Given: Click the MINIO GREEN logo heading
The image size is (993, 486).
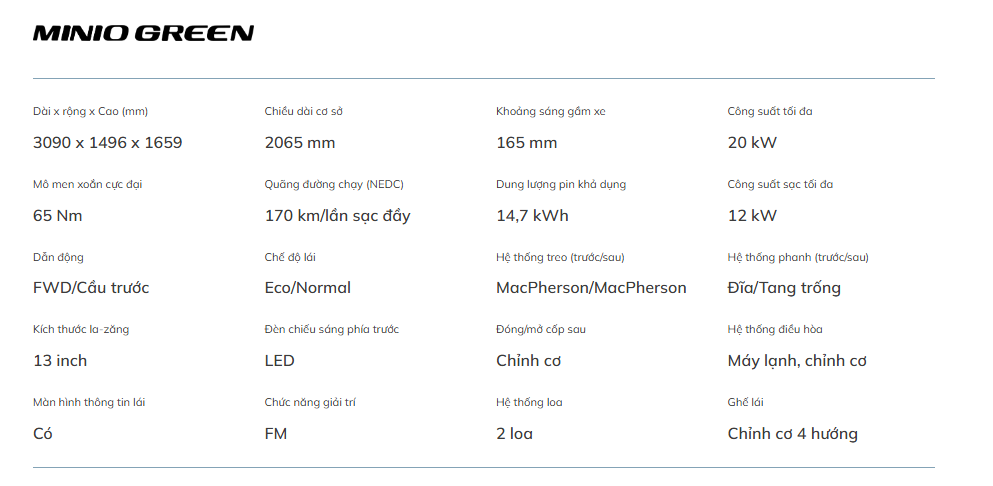Looking at the screenshot, I should click(143, 34).
